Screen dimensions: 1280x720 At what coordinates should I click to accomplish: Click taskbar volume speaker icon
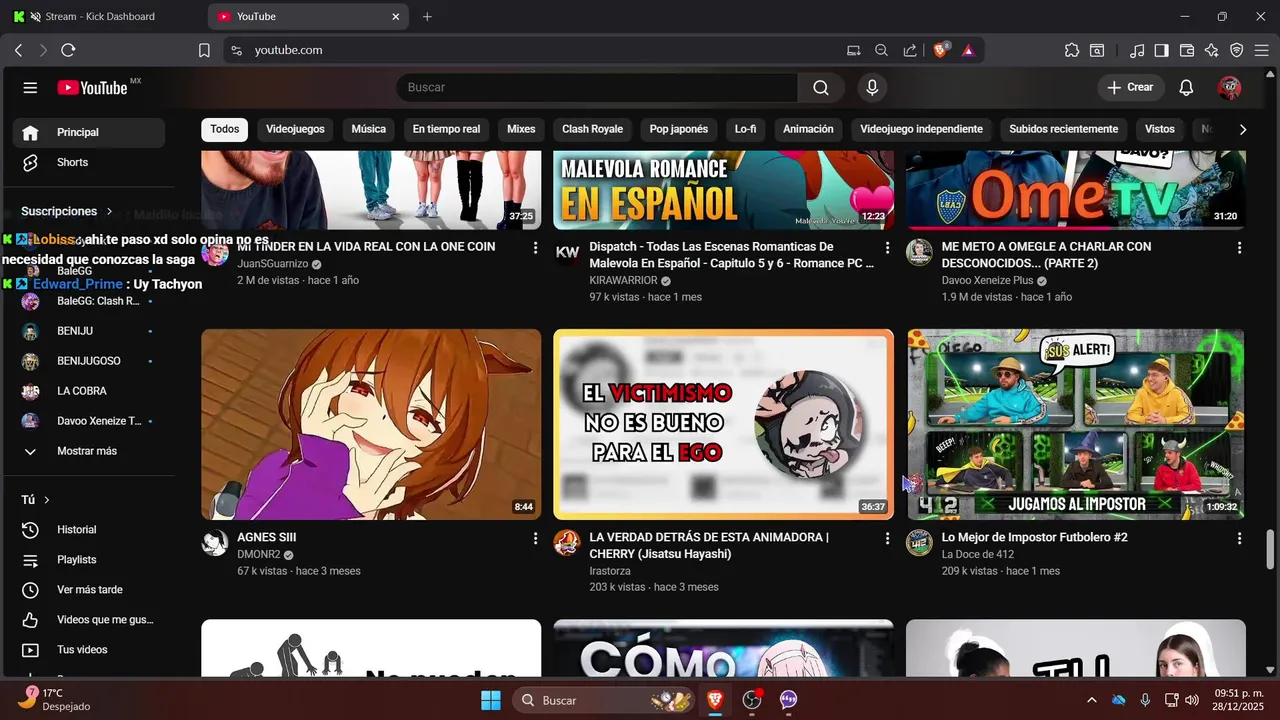(1192, 700)
